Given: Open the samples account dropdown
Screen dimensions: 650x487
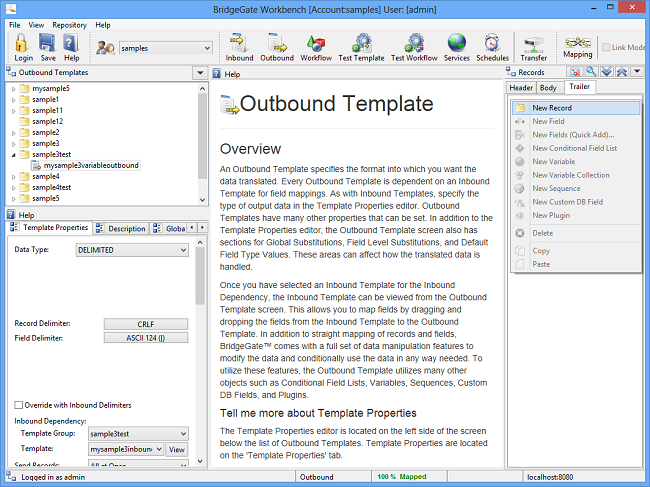Looking at the screenshot, I should coord(207,48).
